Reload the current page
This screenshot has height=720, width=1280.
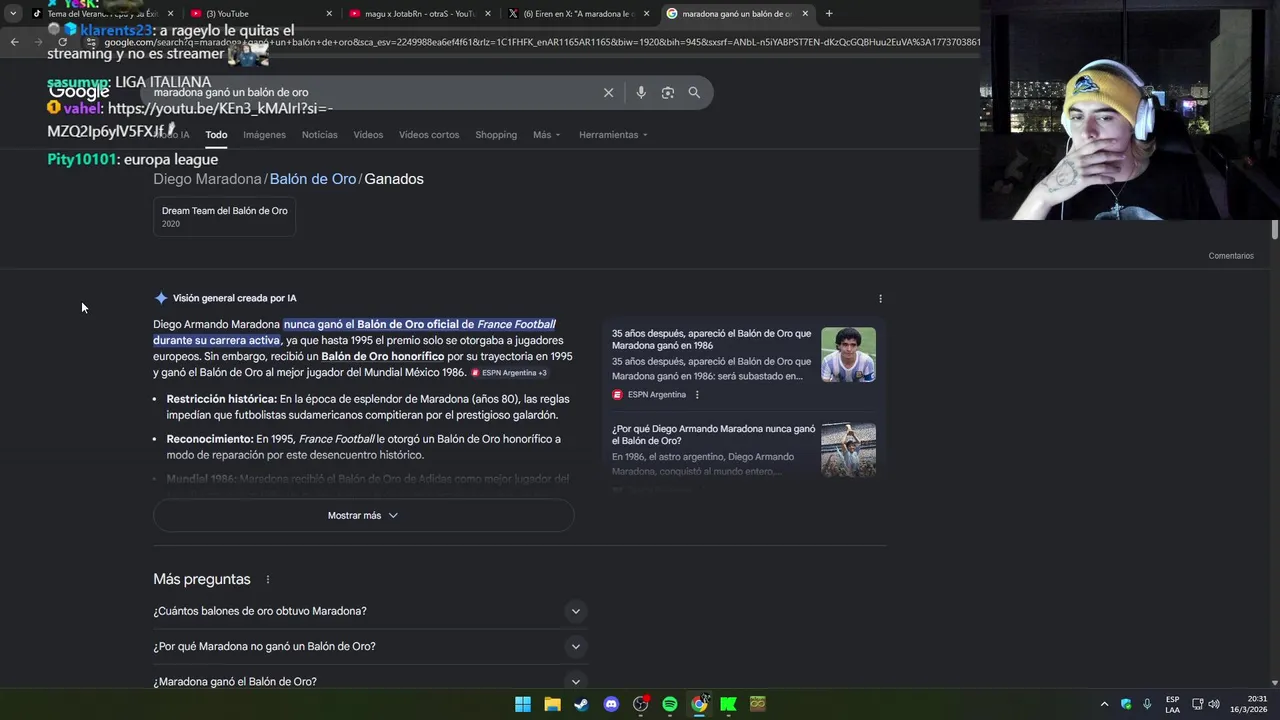click(x=62, y=42)
